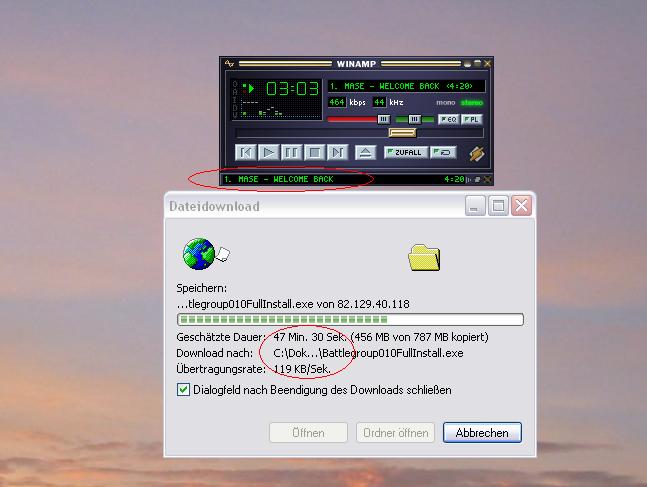Click the Winamp lightning bolt logo
The height and width of the screenshot is (487, 647).
tap(476, 154)
